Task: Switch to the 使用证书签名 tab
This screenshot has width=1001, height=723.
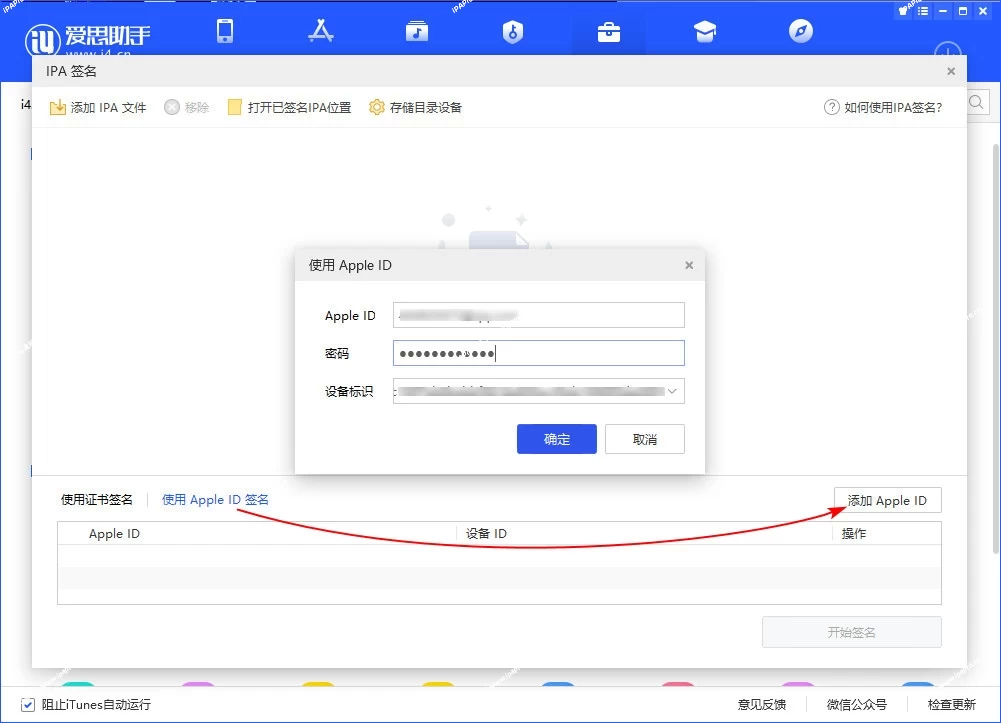Action: [97, 499]
